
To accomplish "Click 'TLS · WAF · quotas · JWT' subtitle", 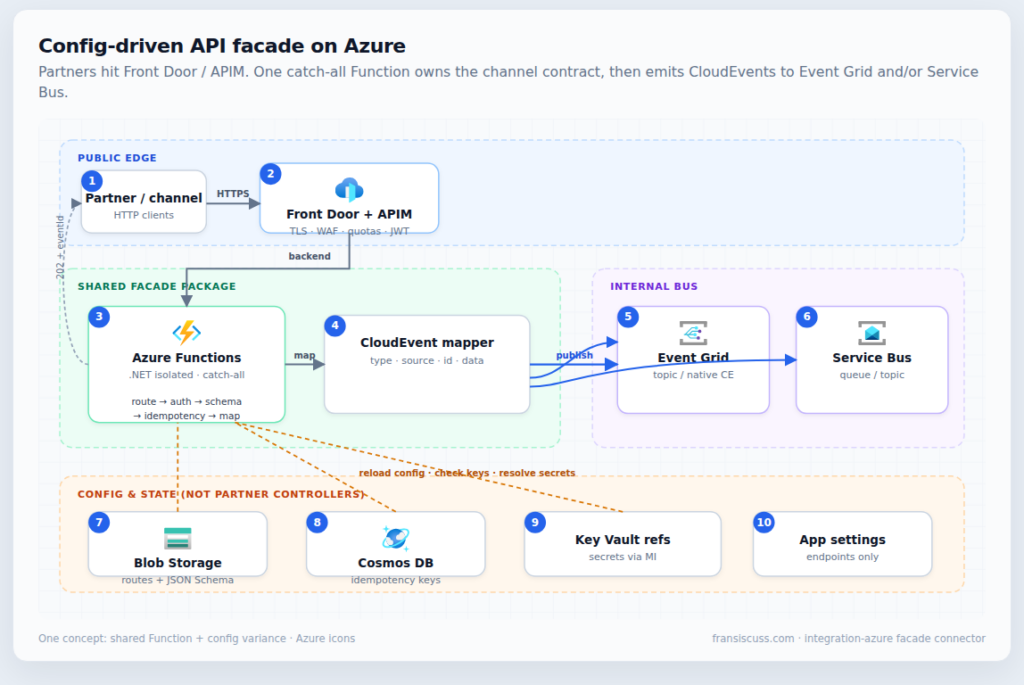I will click(349, 231).
